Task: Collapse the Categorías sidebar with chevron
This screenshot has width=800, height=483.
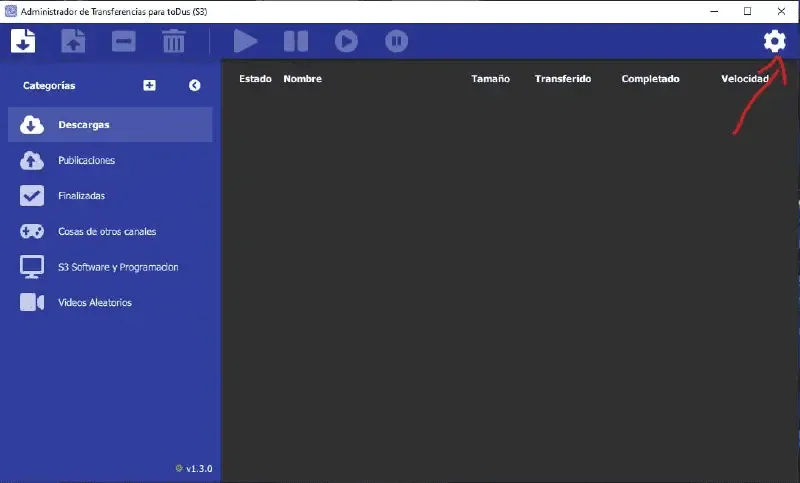Action: [194, 85]
